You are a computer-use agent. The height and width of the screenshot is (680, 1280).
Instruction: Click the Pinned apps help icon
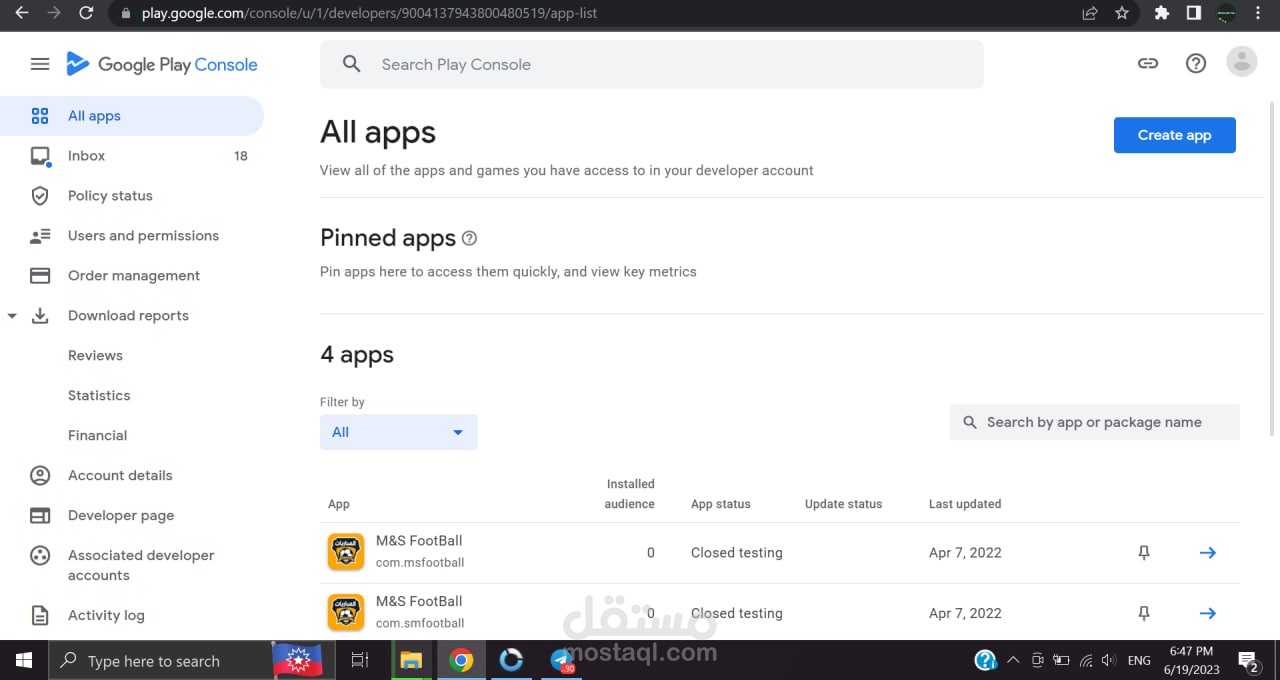[469, 238]
